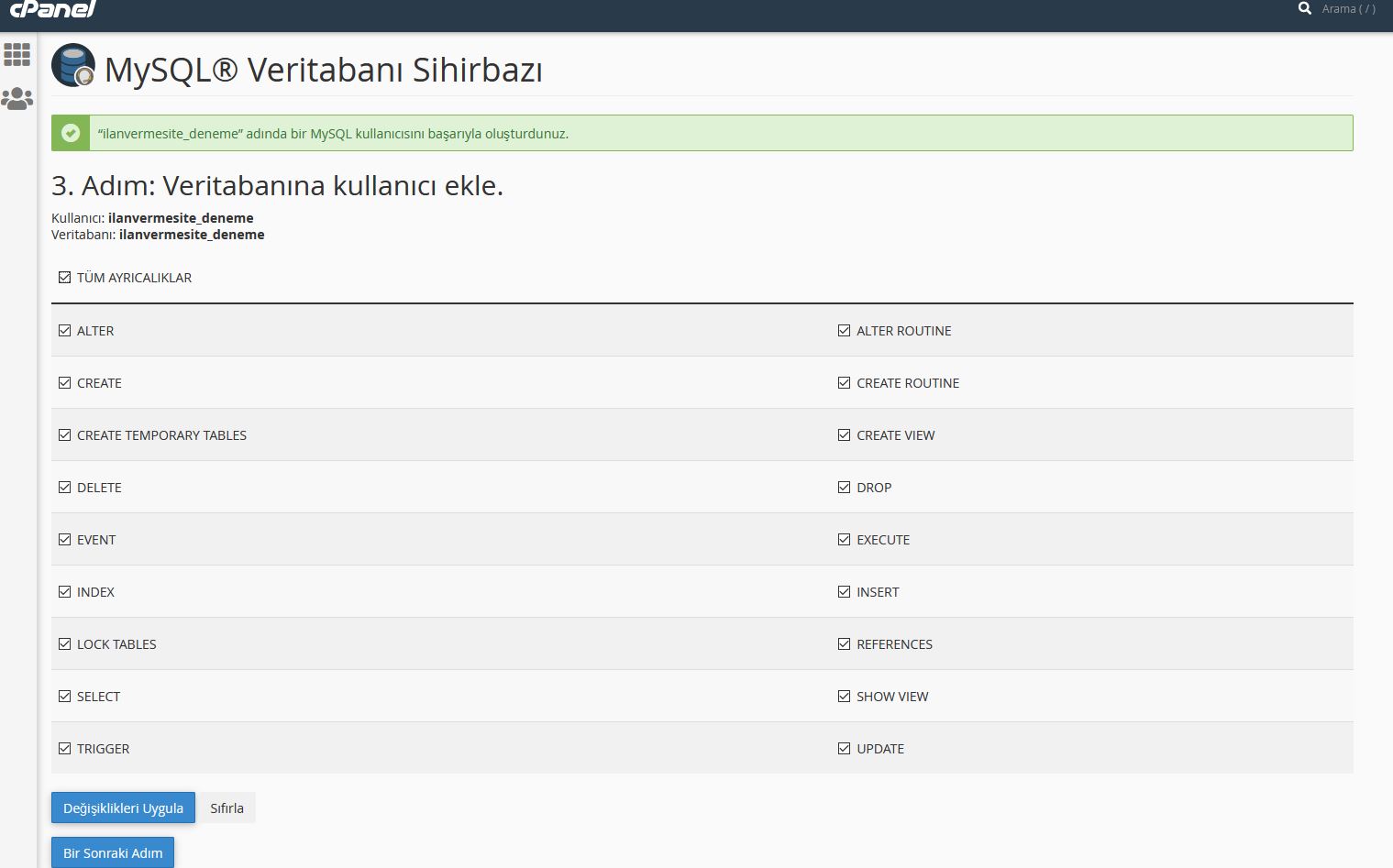Open User Manager icon in sidebar
This screenshot has height=868, width=1393.
click(17, 98)
